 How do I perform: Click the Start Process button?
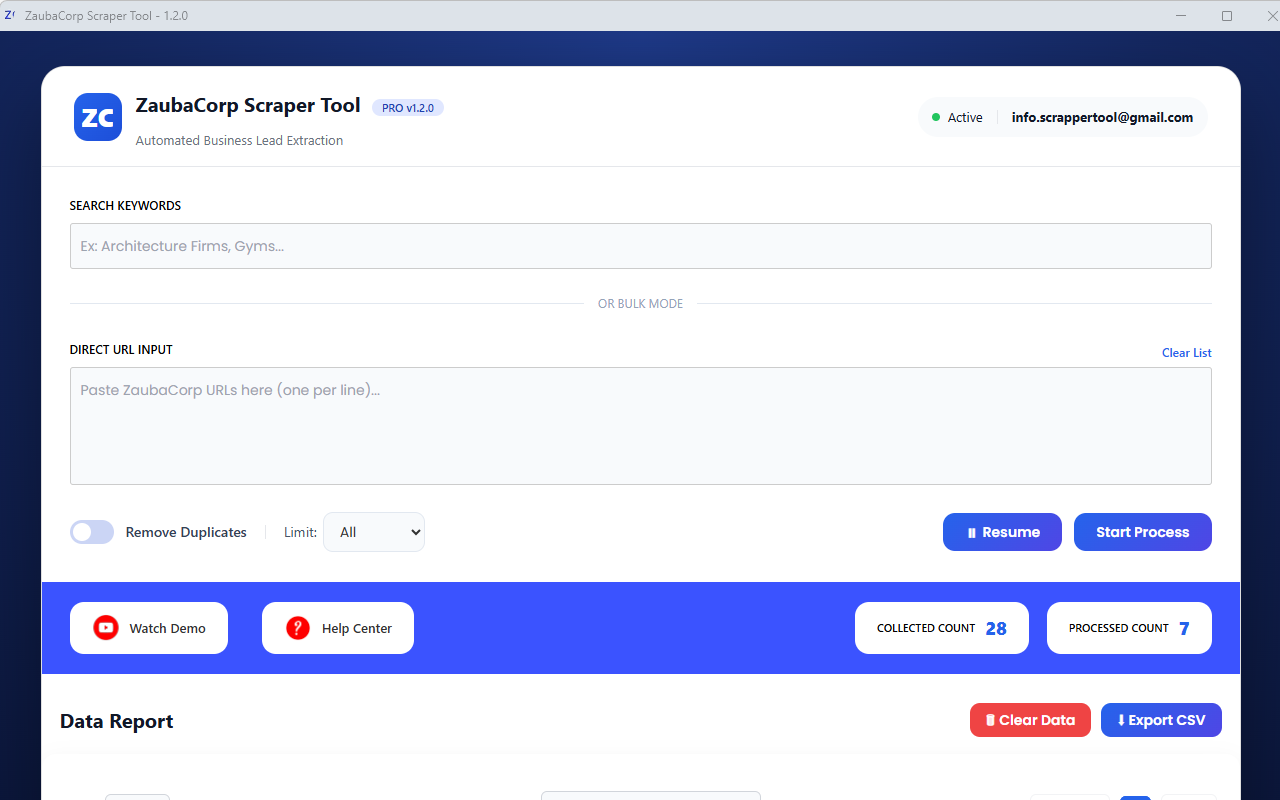[1142, 532]
